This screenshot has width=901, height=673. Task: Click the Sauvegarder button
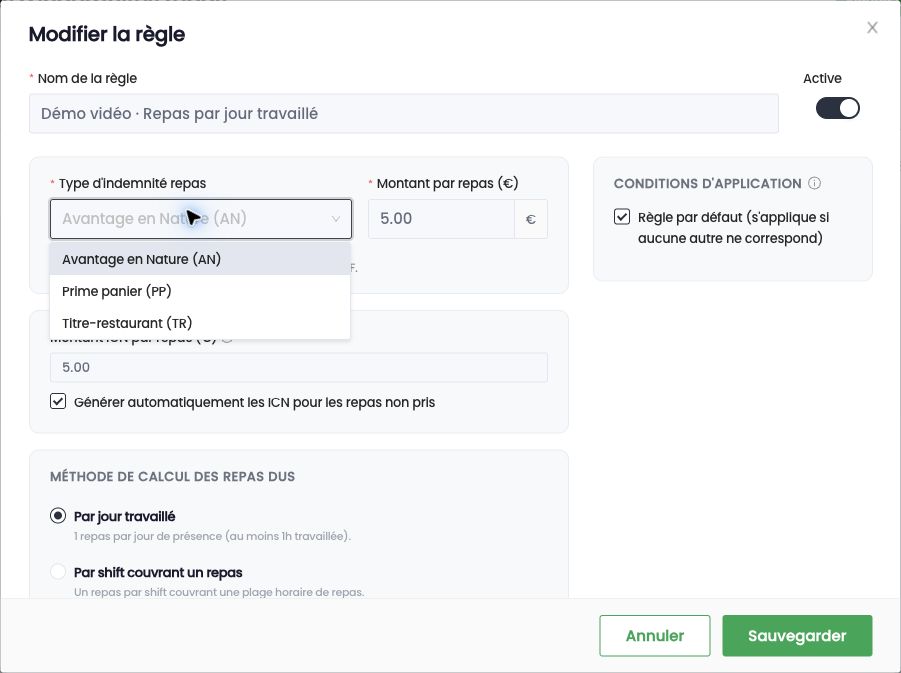(x=797, y=636)
